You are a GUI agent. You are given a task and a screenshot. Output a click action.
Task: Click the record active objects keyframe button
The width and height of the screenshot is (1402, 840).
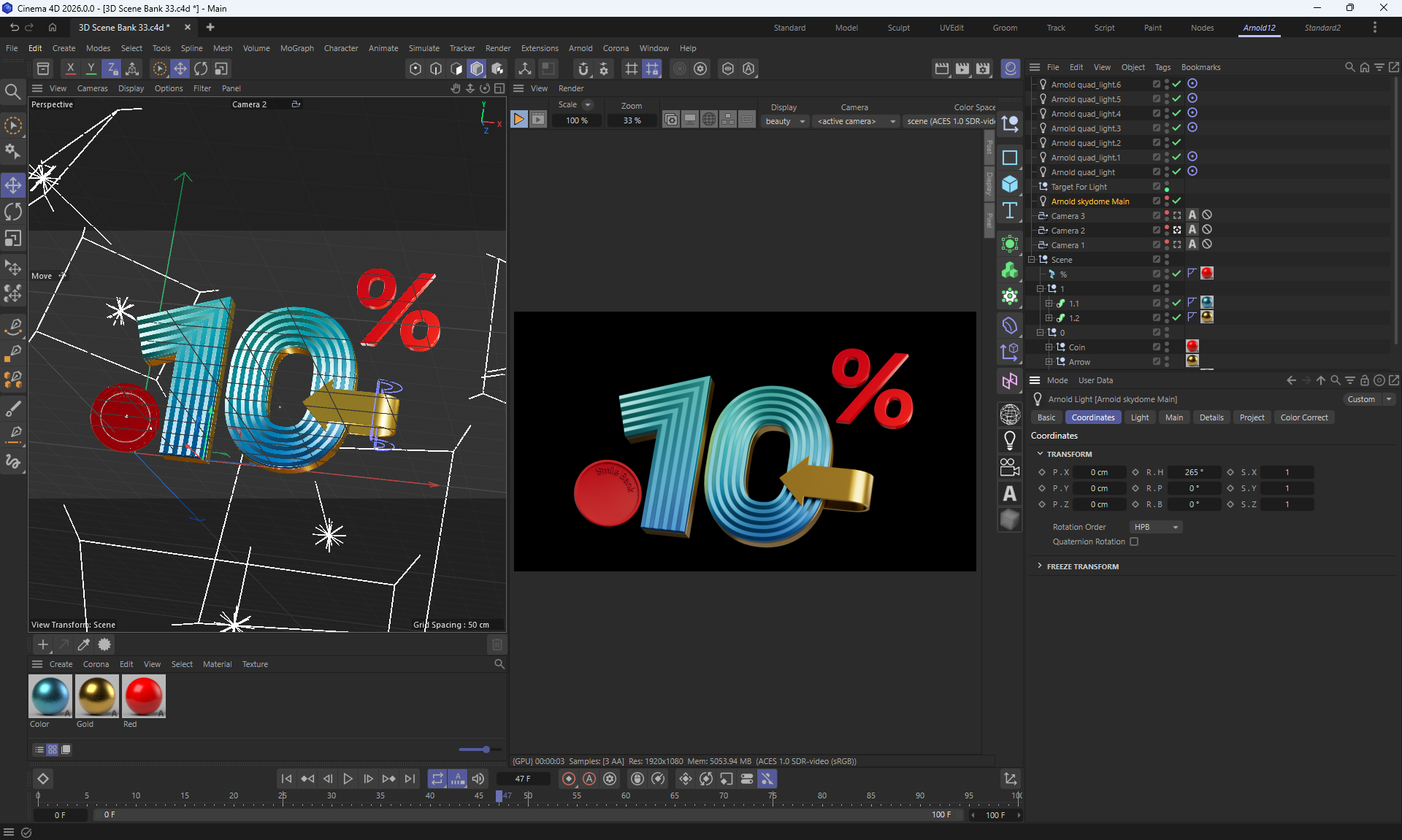click(x=569, y=779)
